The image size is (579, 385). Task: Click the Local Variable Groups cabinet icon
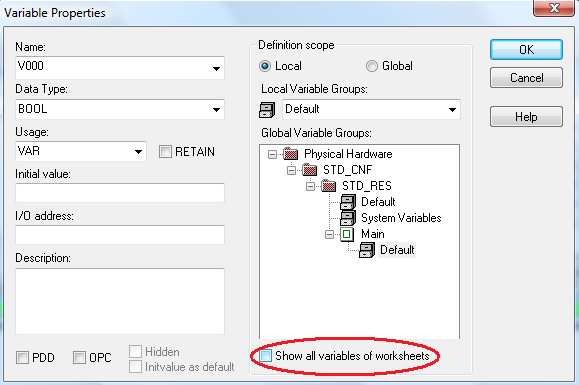[267, 110]
